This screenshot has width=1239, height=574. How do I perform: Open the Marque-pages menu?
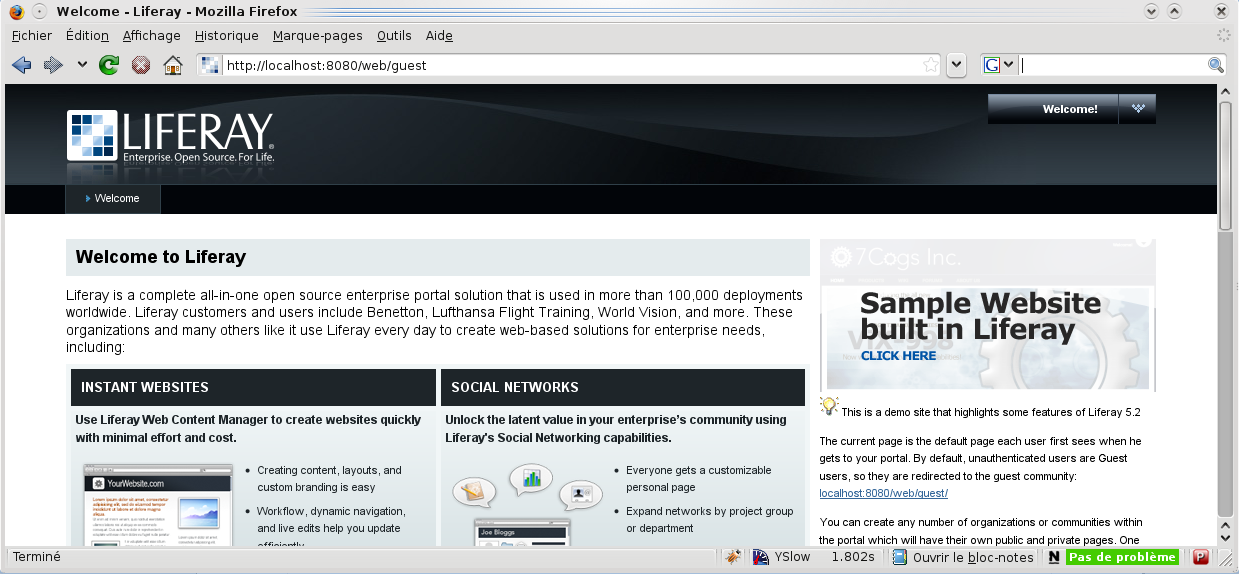[317, 35]
